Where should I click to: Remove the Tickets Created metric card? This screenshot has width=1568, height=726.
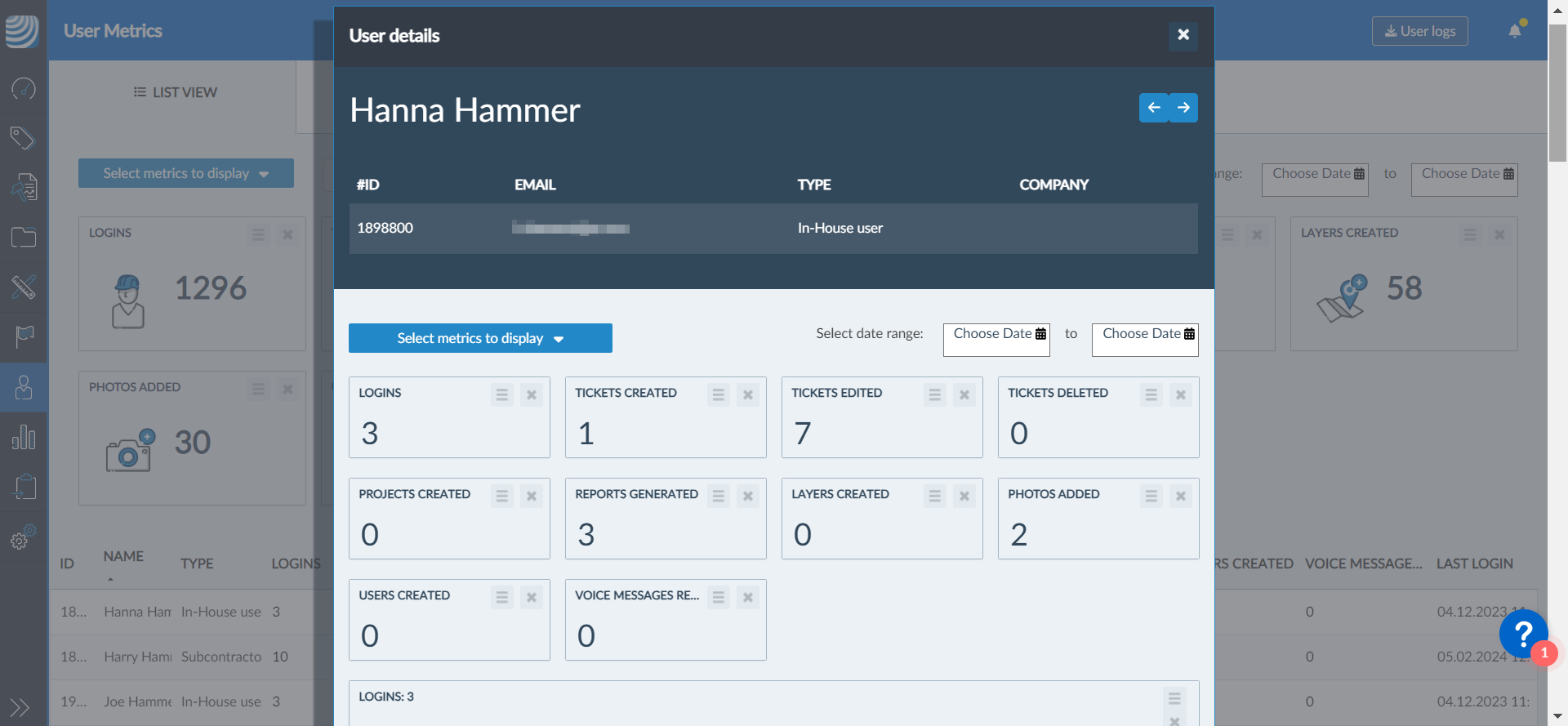(x=747, y=395)
